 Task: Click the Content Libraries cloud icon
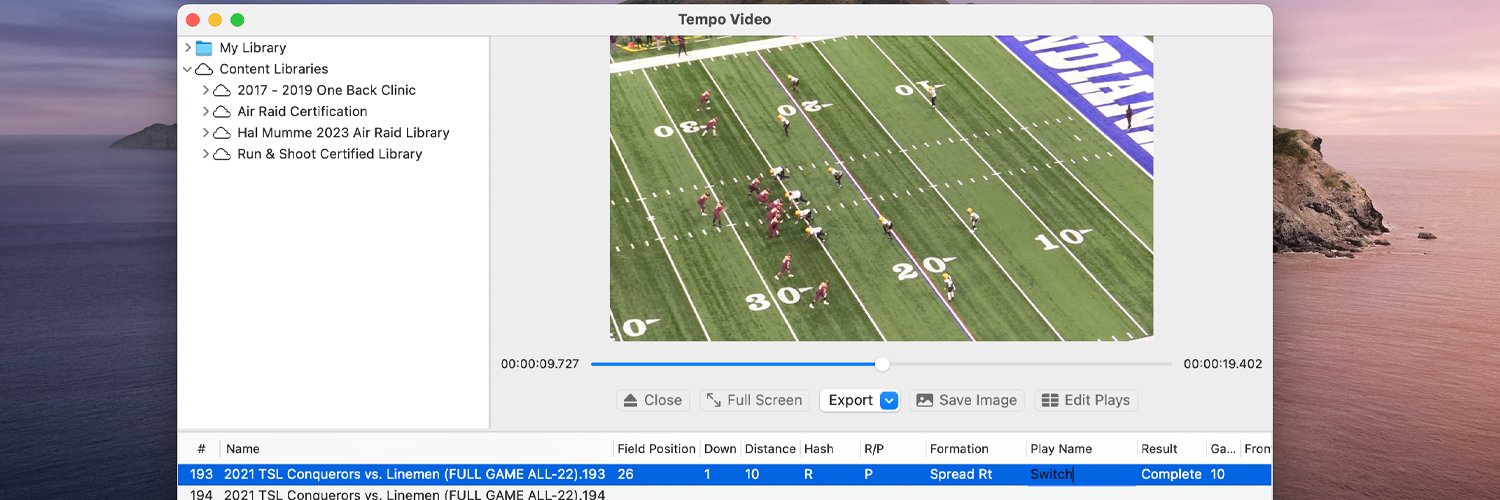tap(204, 69)
